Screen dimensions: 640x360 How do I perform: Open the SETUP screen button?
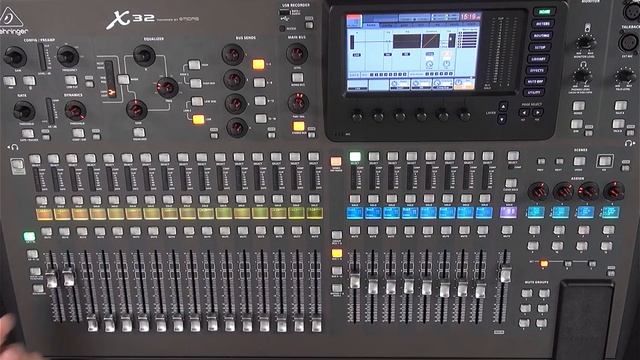click(540, 47)
